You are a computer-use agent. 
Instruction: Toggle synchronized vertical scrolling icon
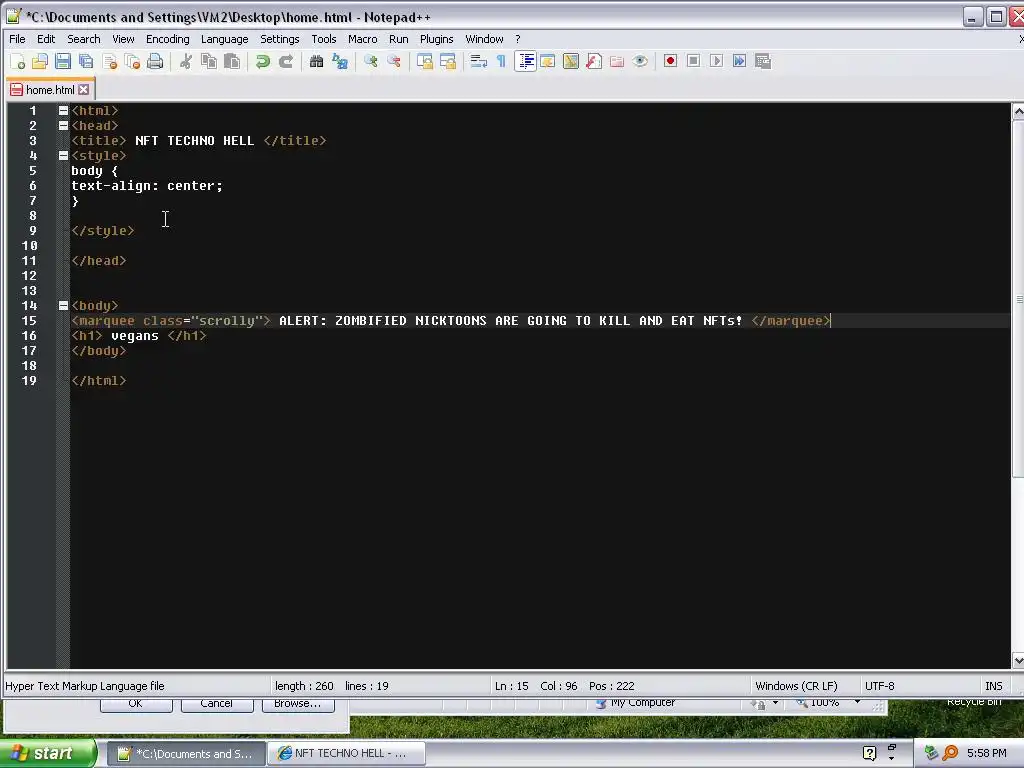[x=425, y=61]
